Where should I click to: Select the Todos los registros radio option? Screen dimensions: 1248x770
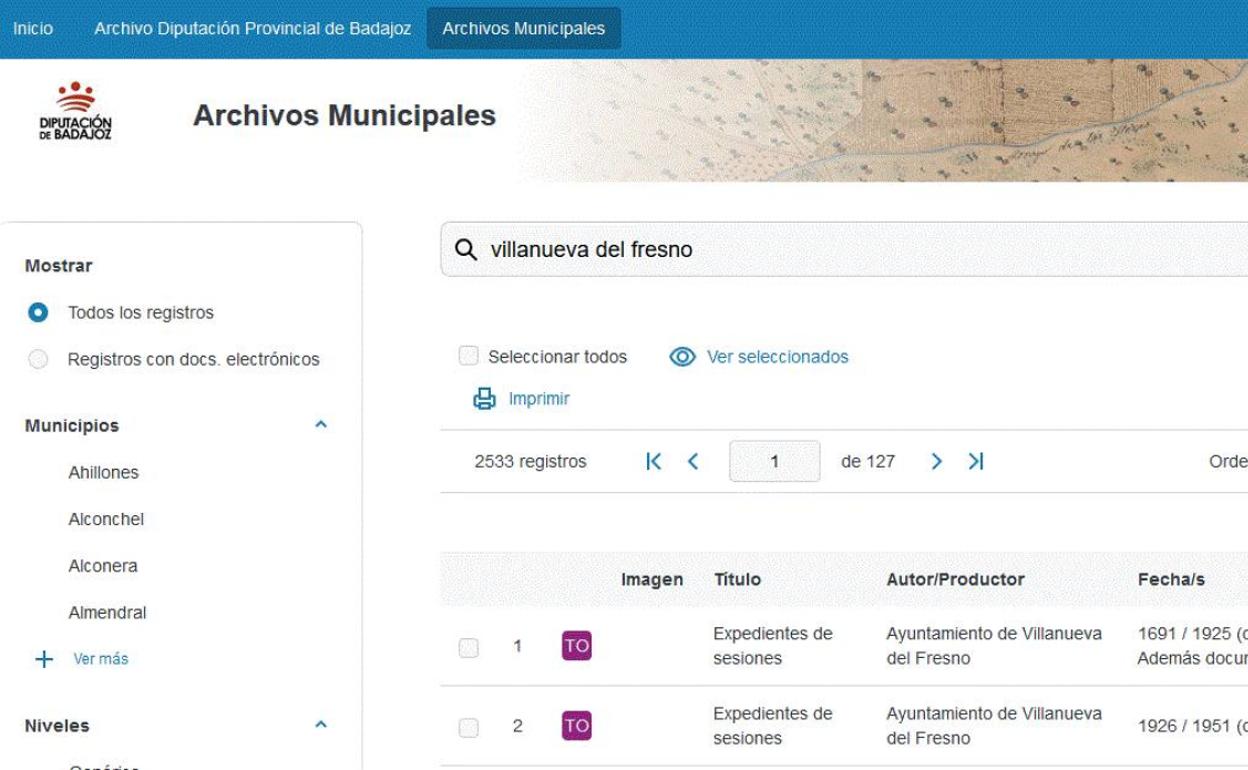(x=38, y=313)
